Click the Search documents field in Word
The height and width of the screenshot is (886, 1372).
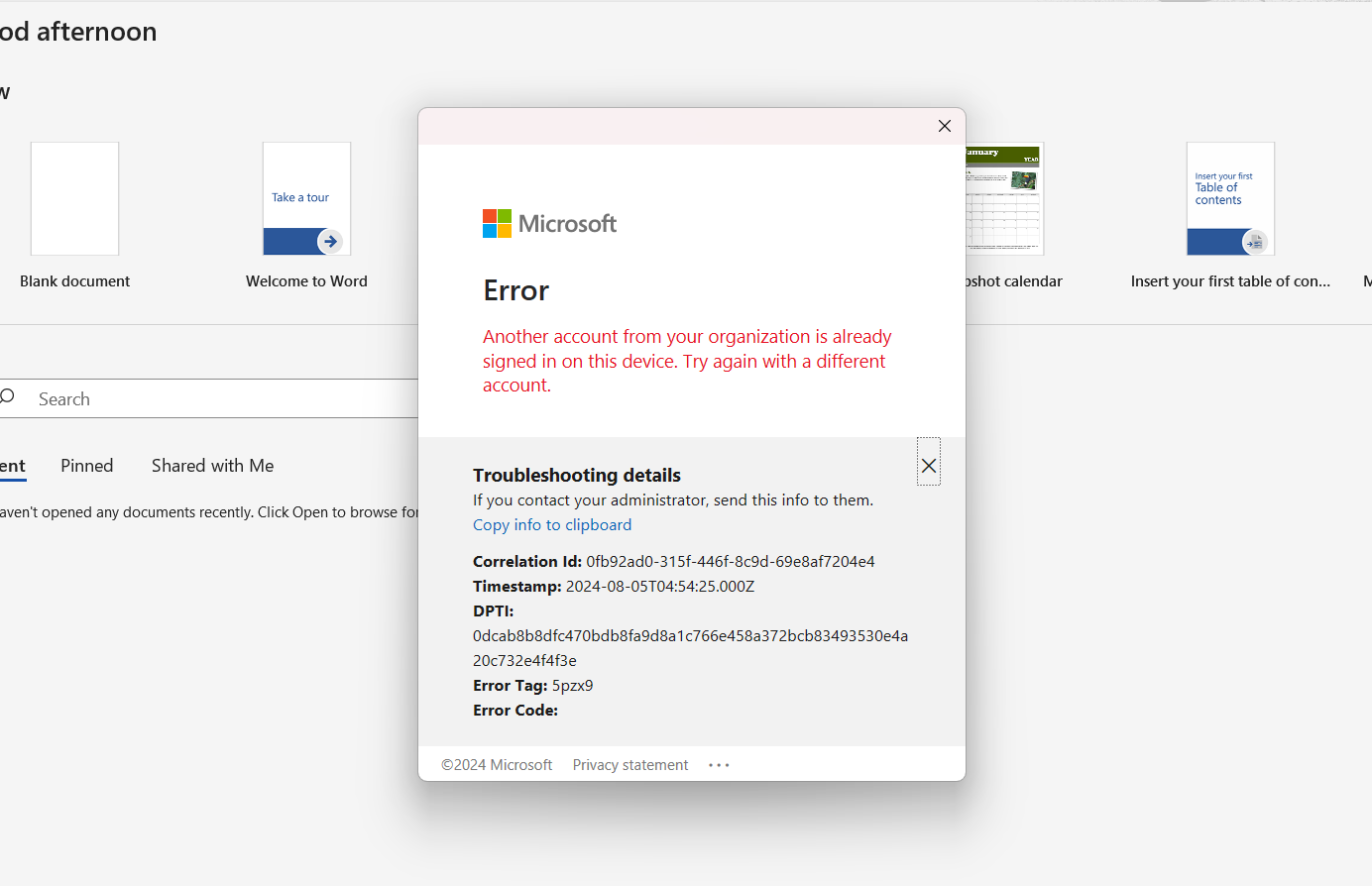point(209,398)
